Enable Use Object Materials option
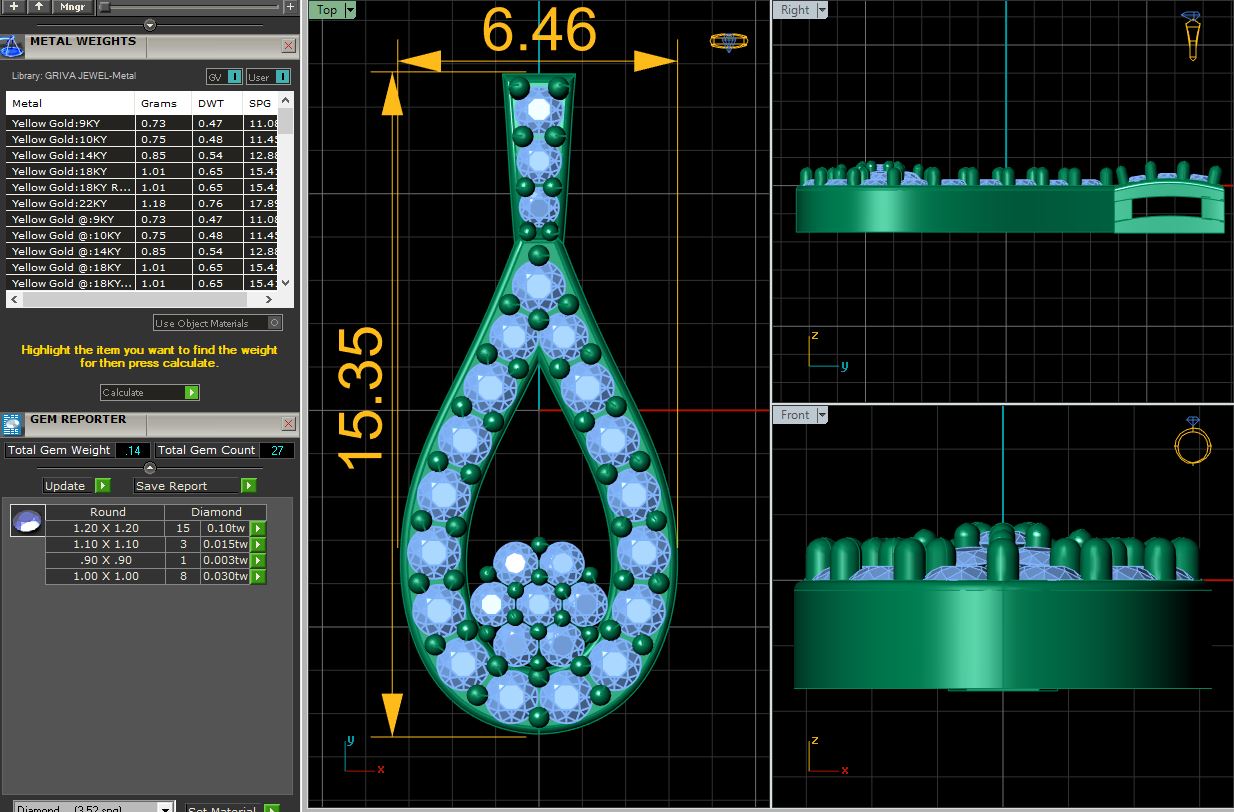1234x812 pixels. (x=275, y=323)
